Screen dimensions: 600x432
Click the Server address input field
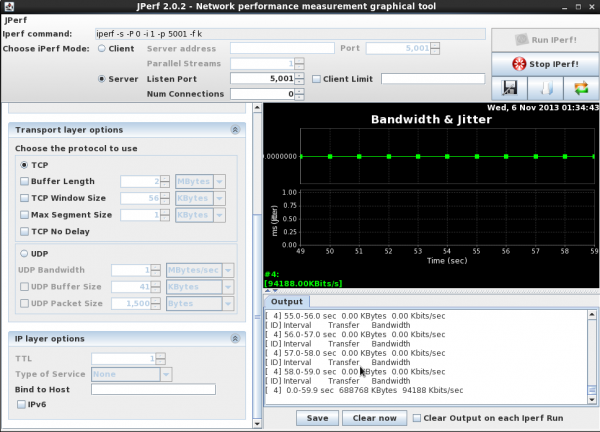282,48
